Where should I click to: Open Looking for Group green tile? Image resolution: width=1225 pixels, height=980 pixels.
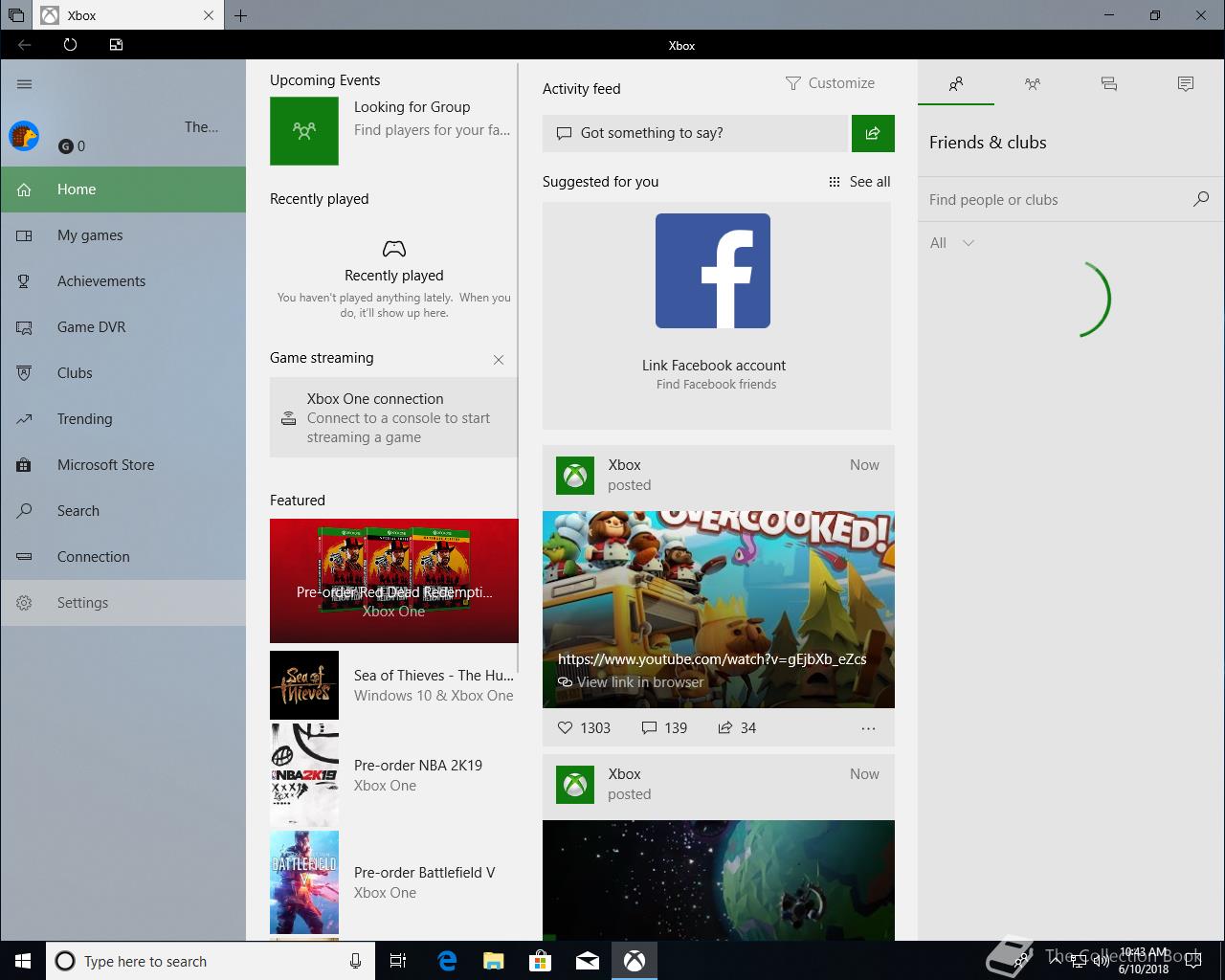304,131
